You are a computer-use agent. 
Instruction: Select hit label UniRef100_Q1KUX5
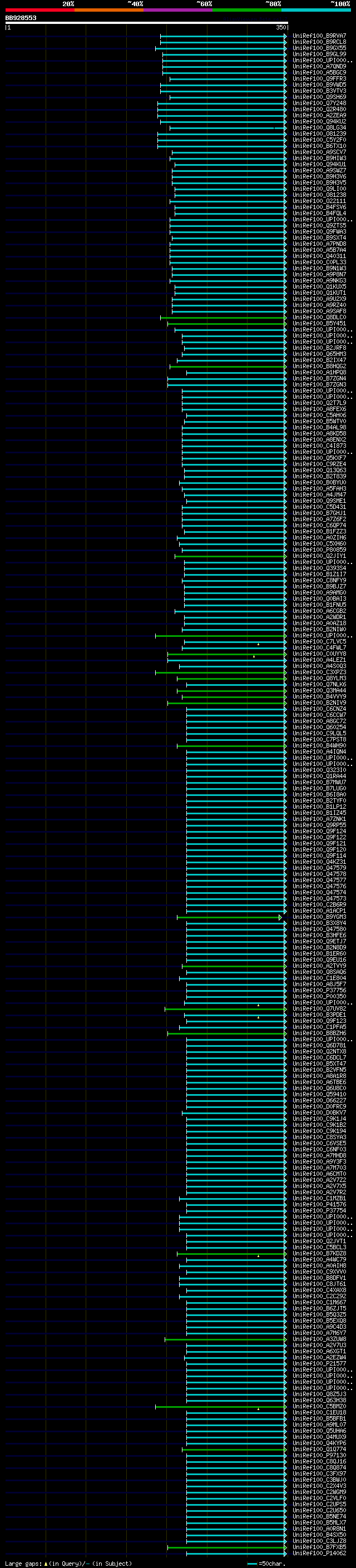(x=319, y=286)
